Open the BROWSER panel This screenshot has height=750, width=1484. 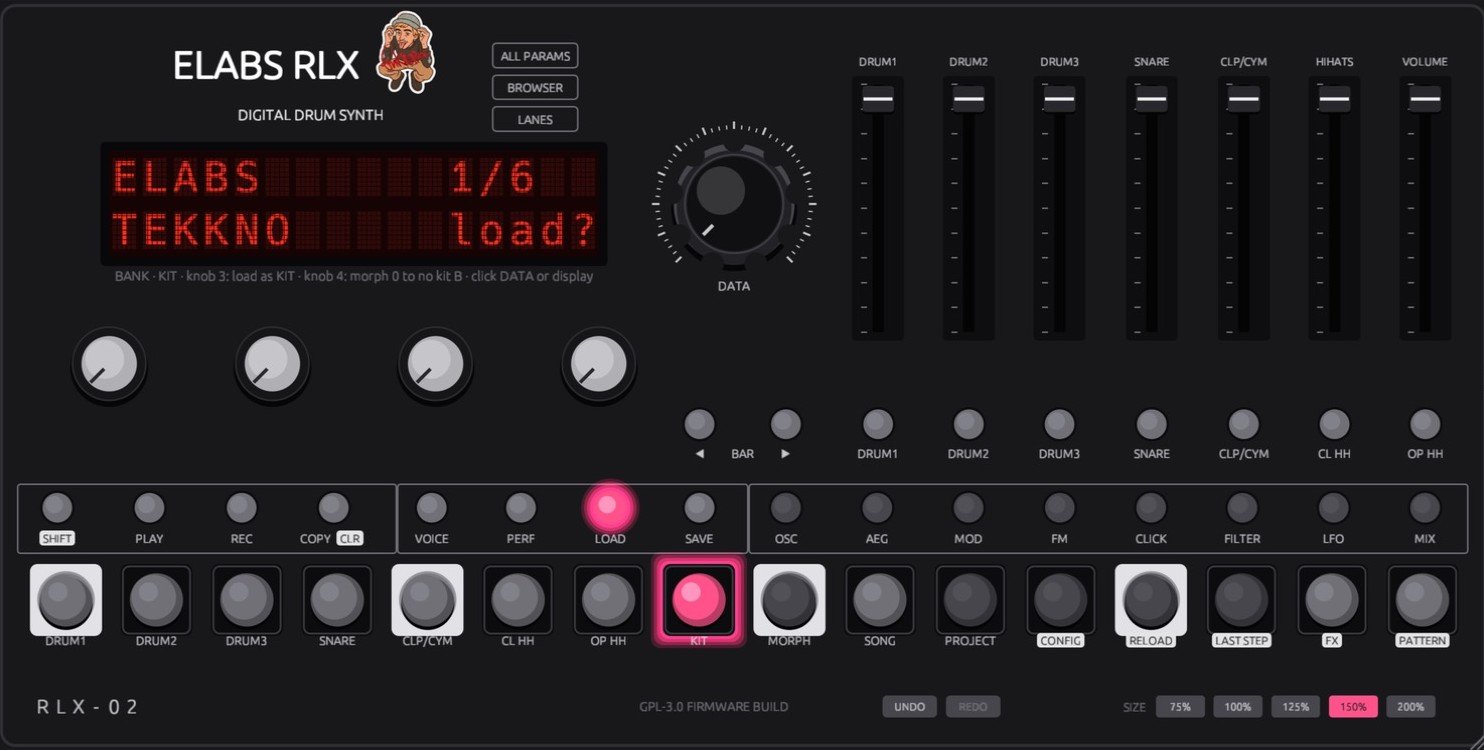(x=535, y=88)
